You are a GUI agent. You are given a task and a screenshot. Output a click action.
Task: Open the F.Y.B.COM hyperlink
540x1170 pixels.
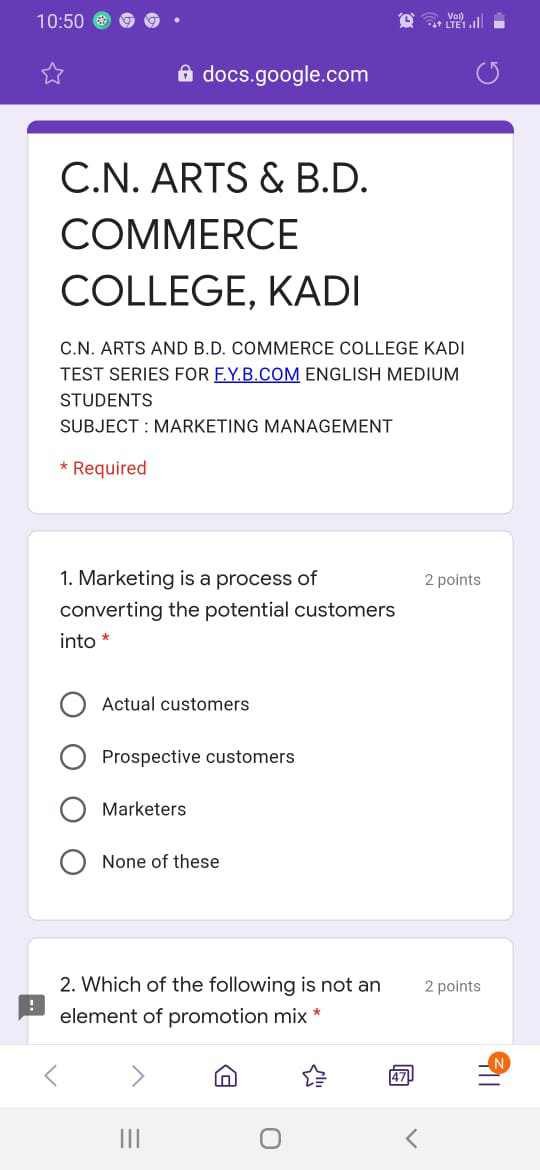tap(257, 374)
